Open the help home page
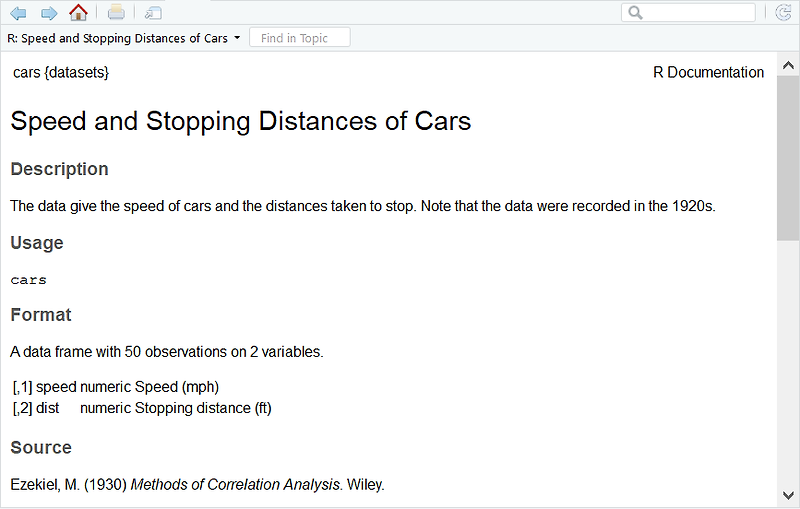This screenshot has height=509, width=800. click(x=78, y=12)
